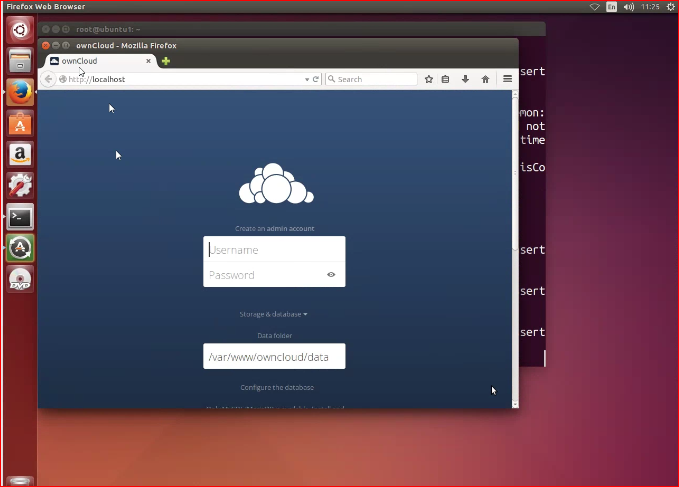
Task: Show bookmarks list icon
Action: 445,79
